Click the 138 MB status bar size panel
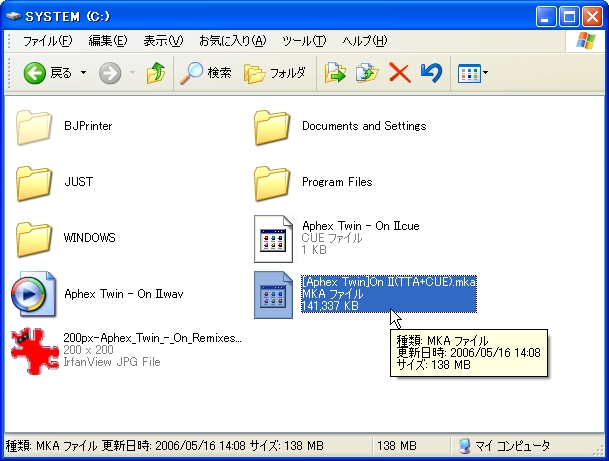Screen dimensions: 609x461 coord(397,446)
